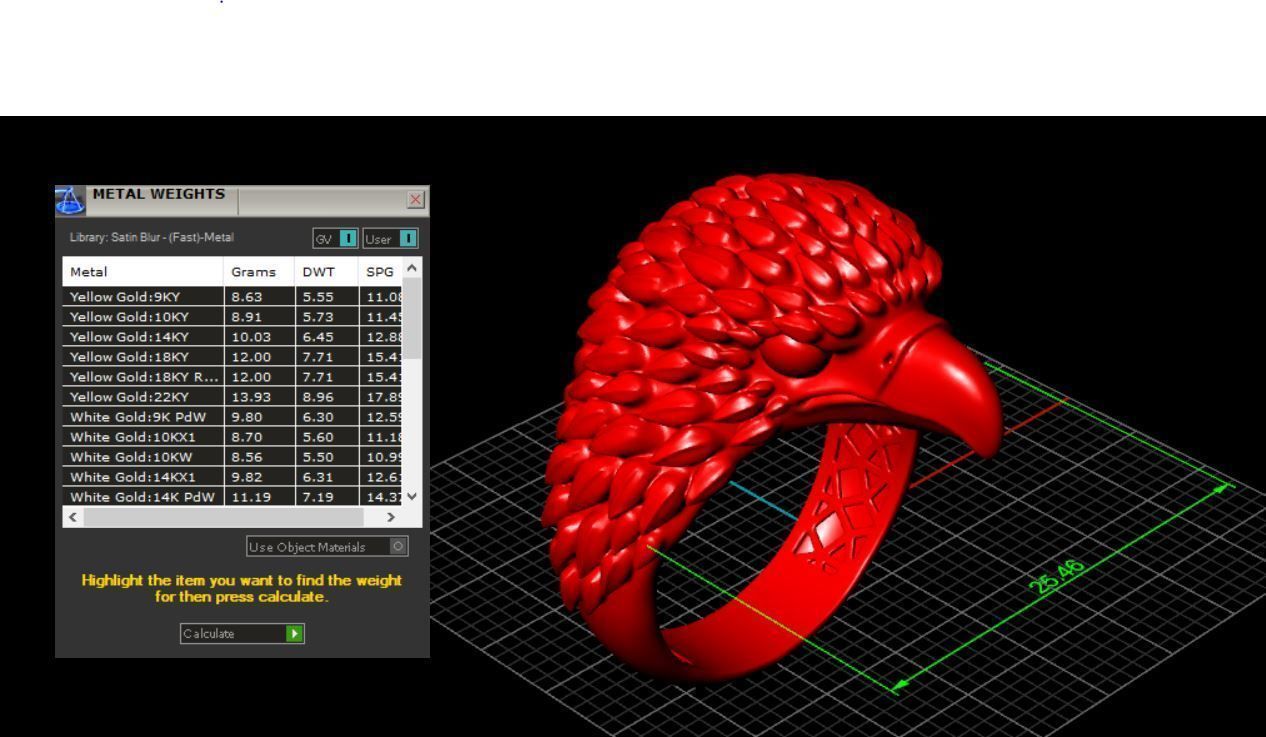Select the White Gold:14K PdW row

(x=232, y=497)
